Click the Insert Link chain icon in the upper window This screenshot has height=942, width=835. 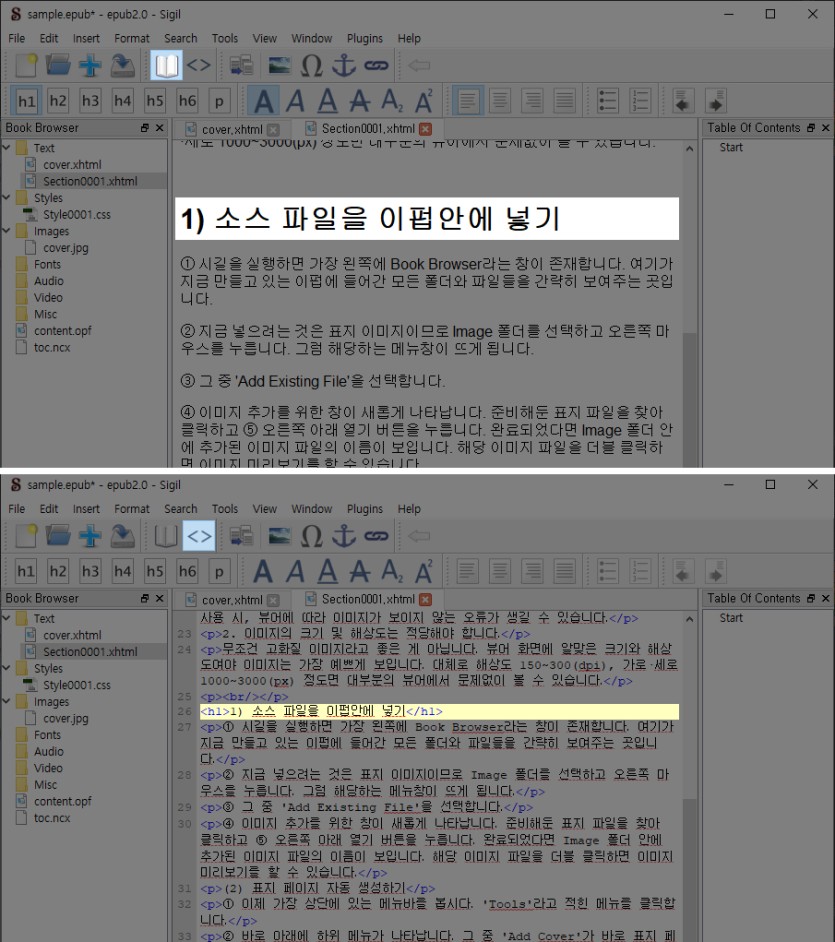pos(375,66)
